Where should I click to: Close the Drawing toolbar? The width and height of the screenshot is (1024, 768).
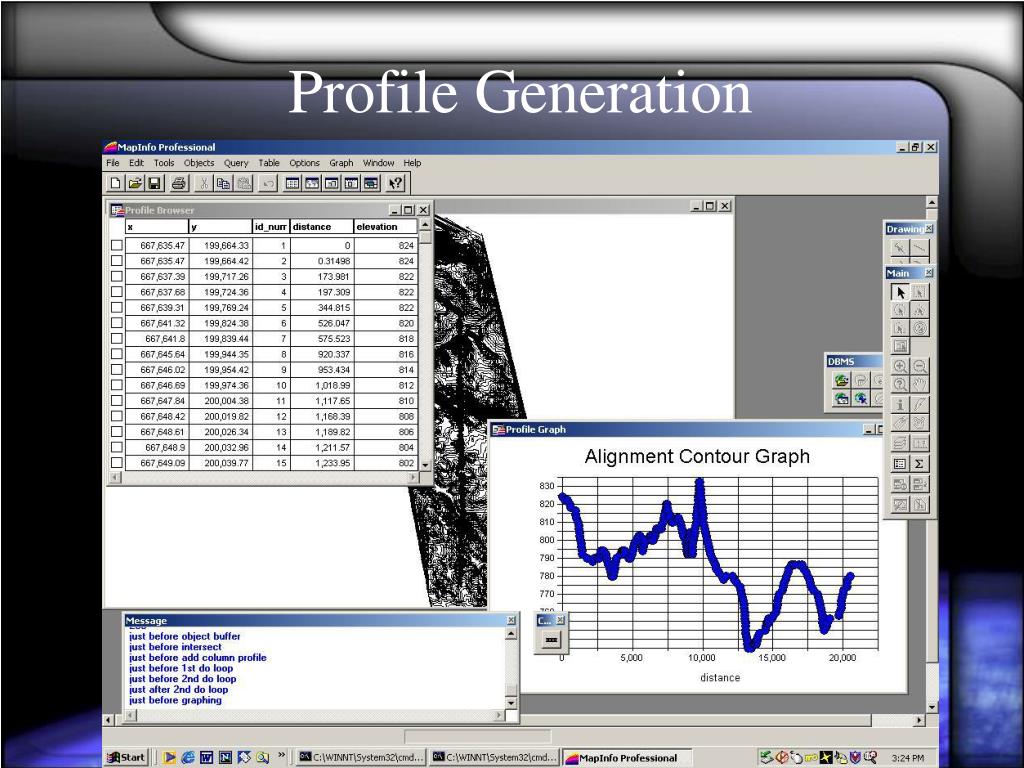tap(929, 229)
